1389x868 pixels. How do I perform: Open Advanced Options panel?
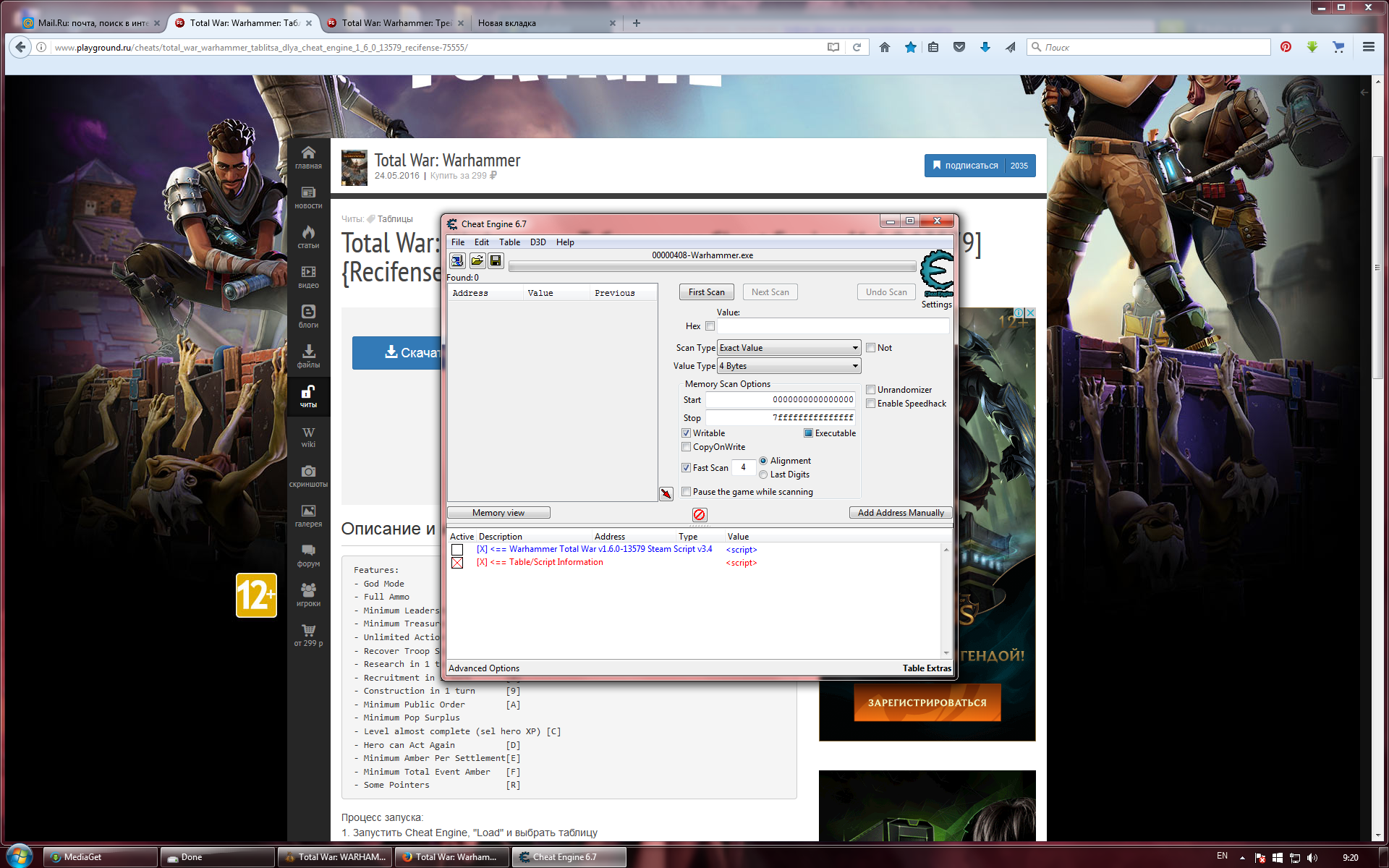click(484, 668)
